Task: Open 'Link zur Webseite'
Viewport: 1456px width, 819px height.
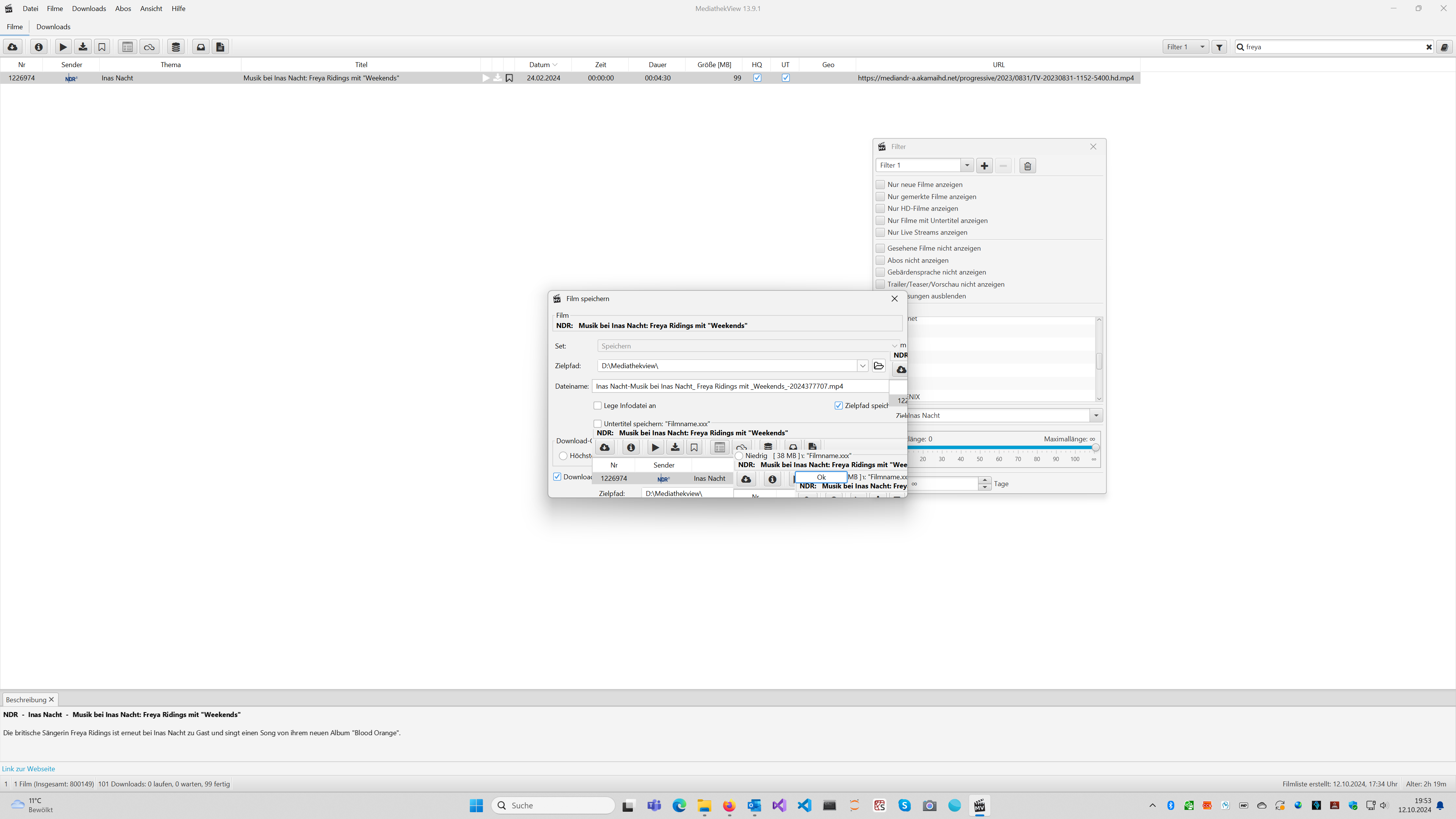Action: [x=28, y=769]
